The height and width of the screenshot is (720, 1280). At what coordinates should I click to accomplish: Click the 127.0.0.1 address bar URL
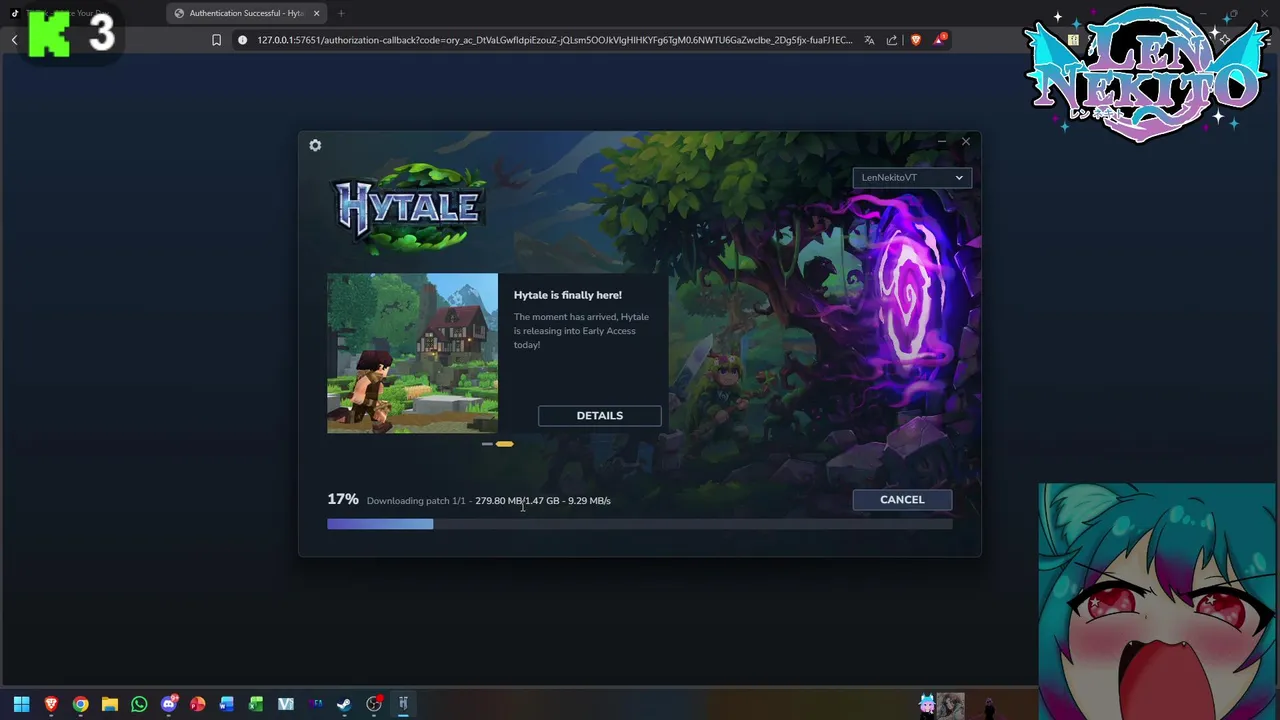coord(555,40)
